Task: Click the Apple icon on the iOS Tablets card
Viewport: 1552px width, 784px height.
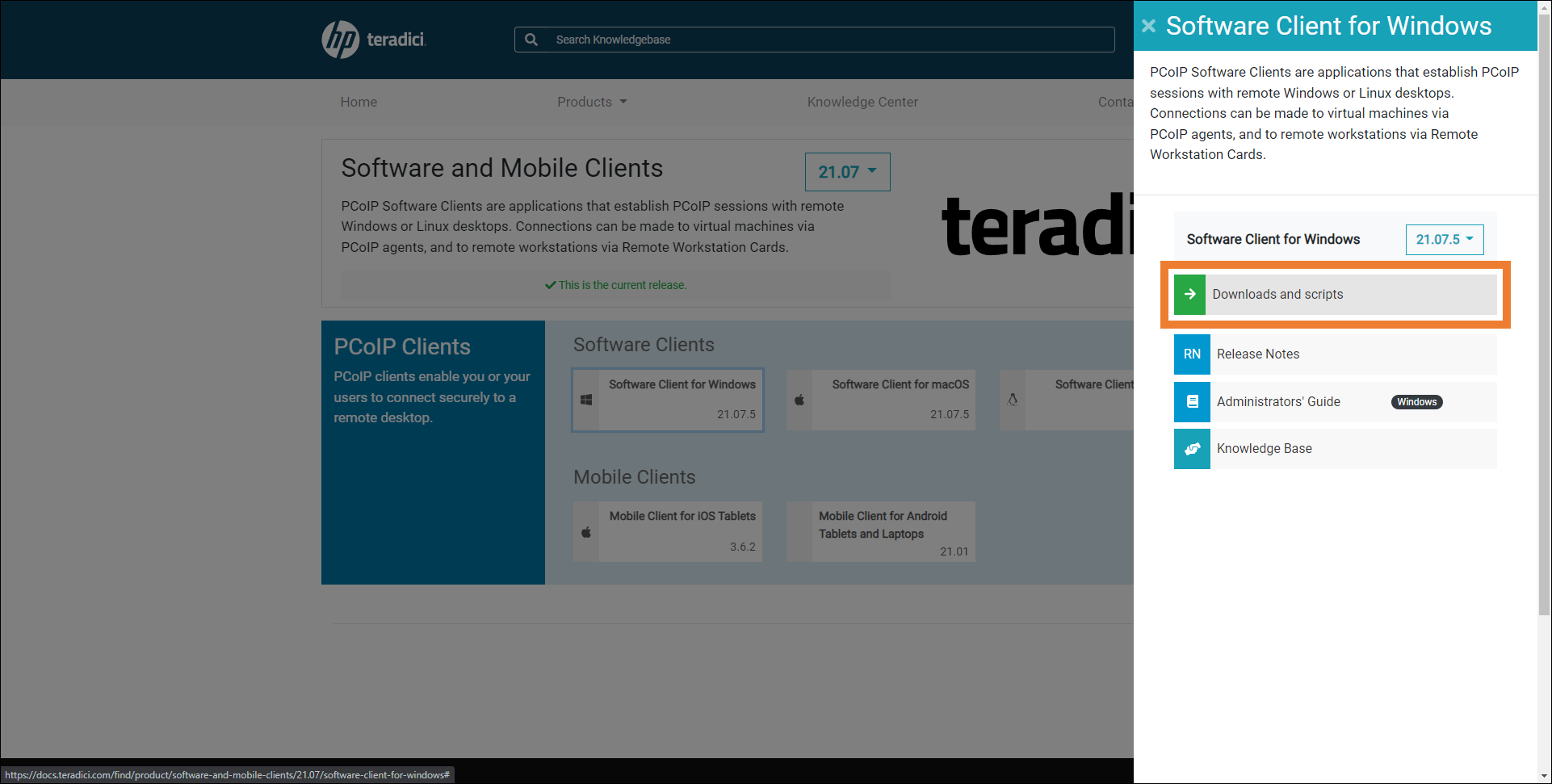Action: click(x=586, y=532)
